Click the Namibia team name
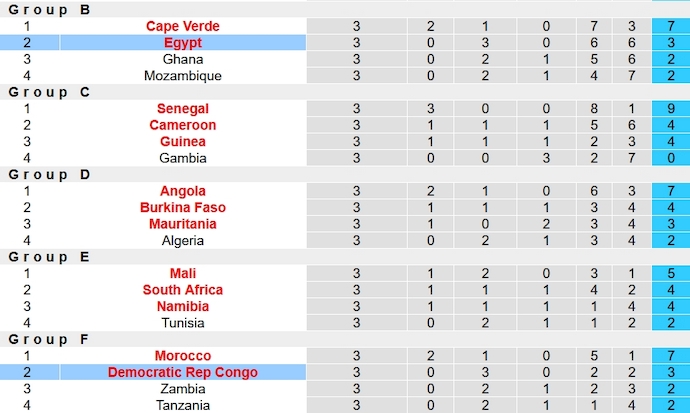 coord(182,307)
